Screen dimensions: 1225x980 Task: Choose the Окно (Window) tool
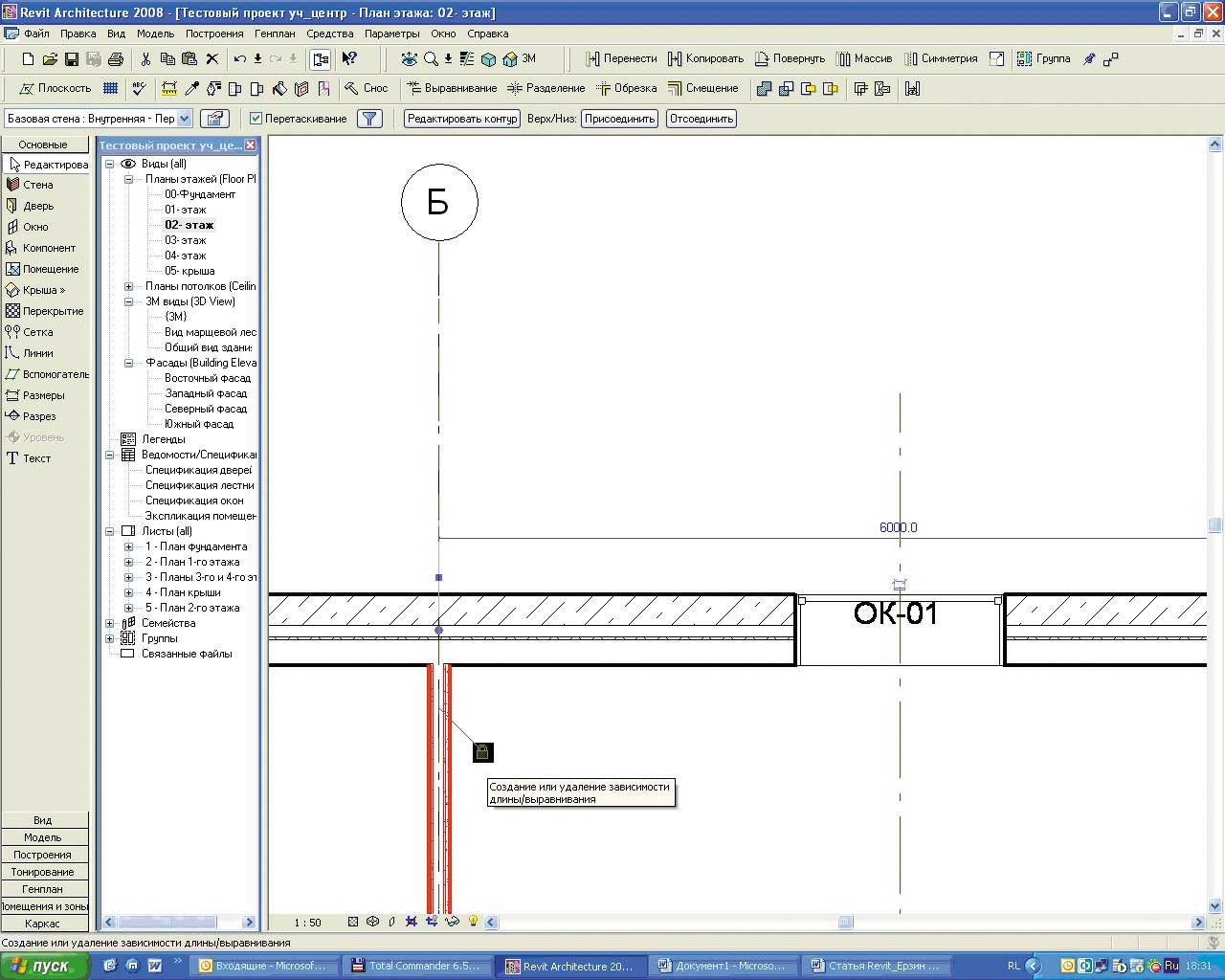pos(34,227)
